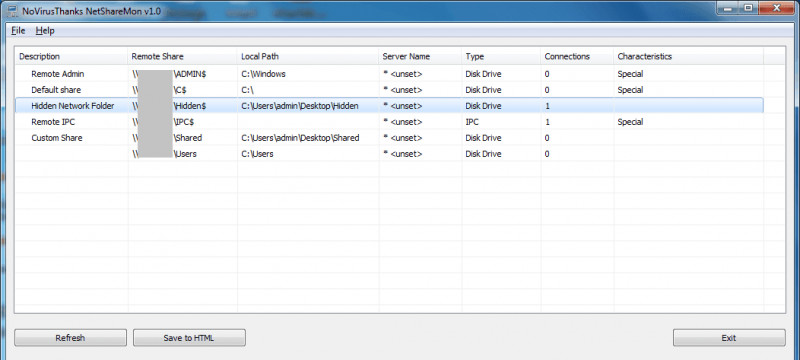
Task: Sort by Local Path column header
Action: click(x=308, y=57)
